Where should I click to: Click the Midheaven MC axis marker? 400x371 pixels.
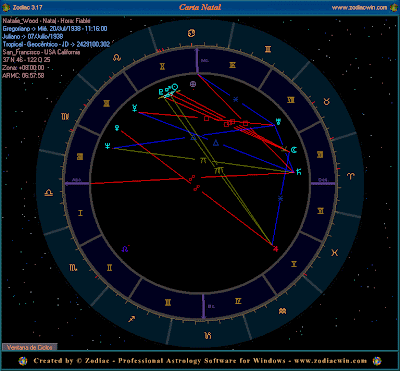point(197,61)
